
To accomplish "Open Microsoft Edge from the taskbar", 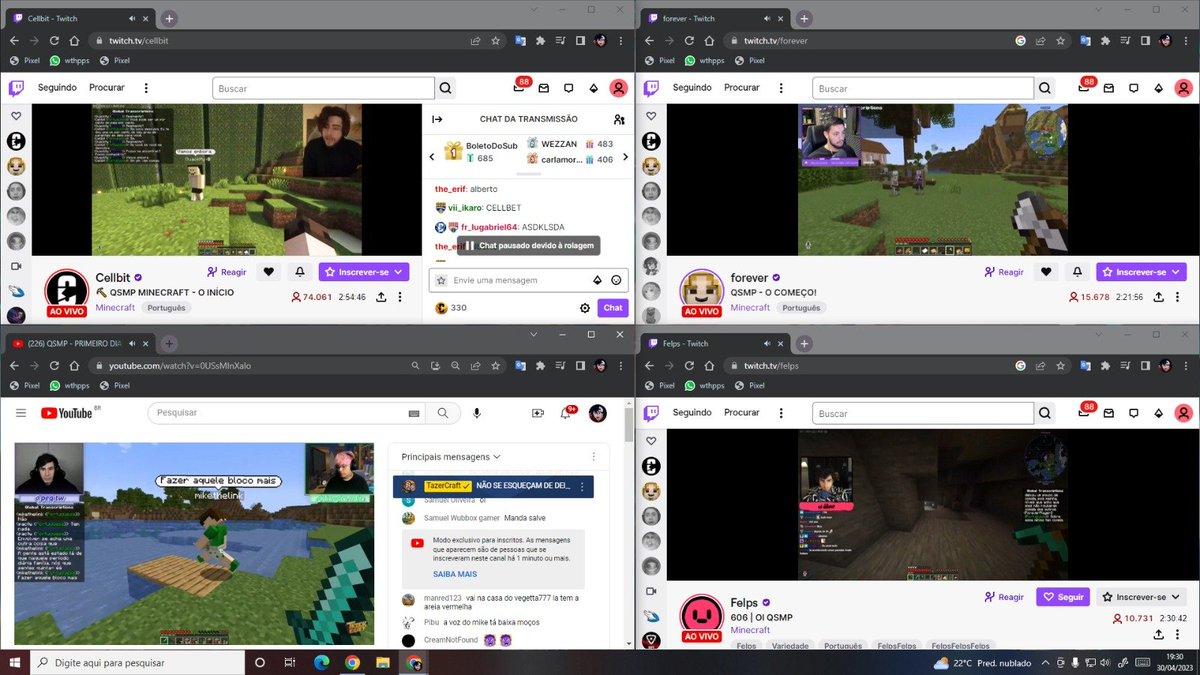I will (321, 662).
